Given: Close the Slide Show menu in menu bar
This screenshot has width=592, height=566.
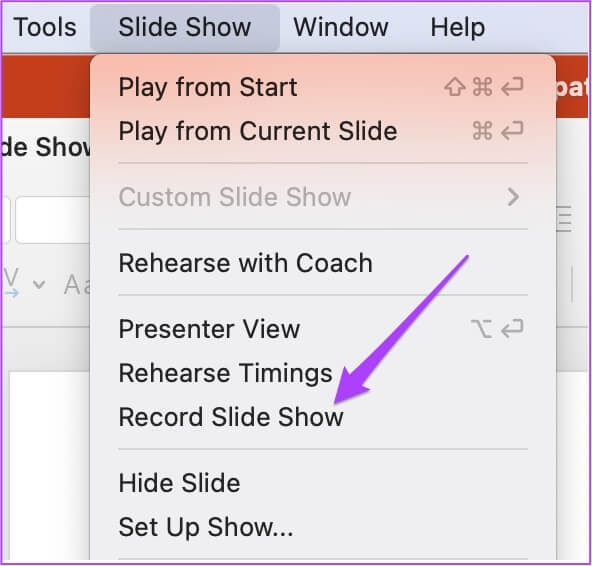Looking at the screenshot, I should [185, 28].
